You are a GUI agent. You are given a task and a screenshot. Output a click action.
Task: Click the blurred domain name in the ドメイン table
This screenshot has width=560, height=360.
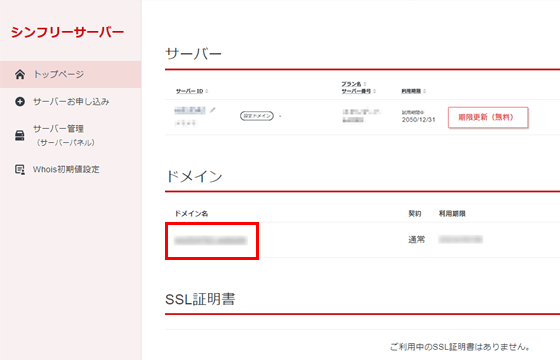[x=210, y=240]
